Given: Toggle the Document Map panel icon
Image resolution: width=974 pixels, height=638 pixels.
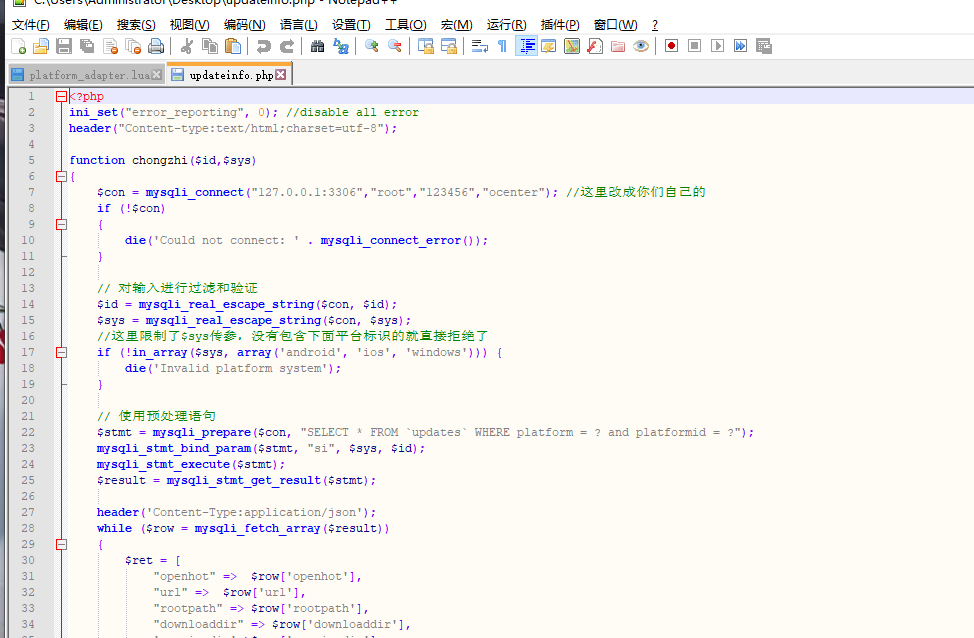Looking at the screenshot, I should (572, 46).
